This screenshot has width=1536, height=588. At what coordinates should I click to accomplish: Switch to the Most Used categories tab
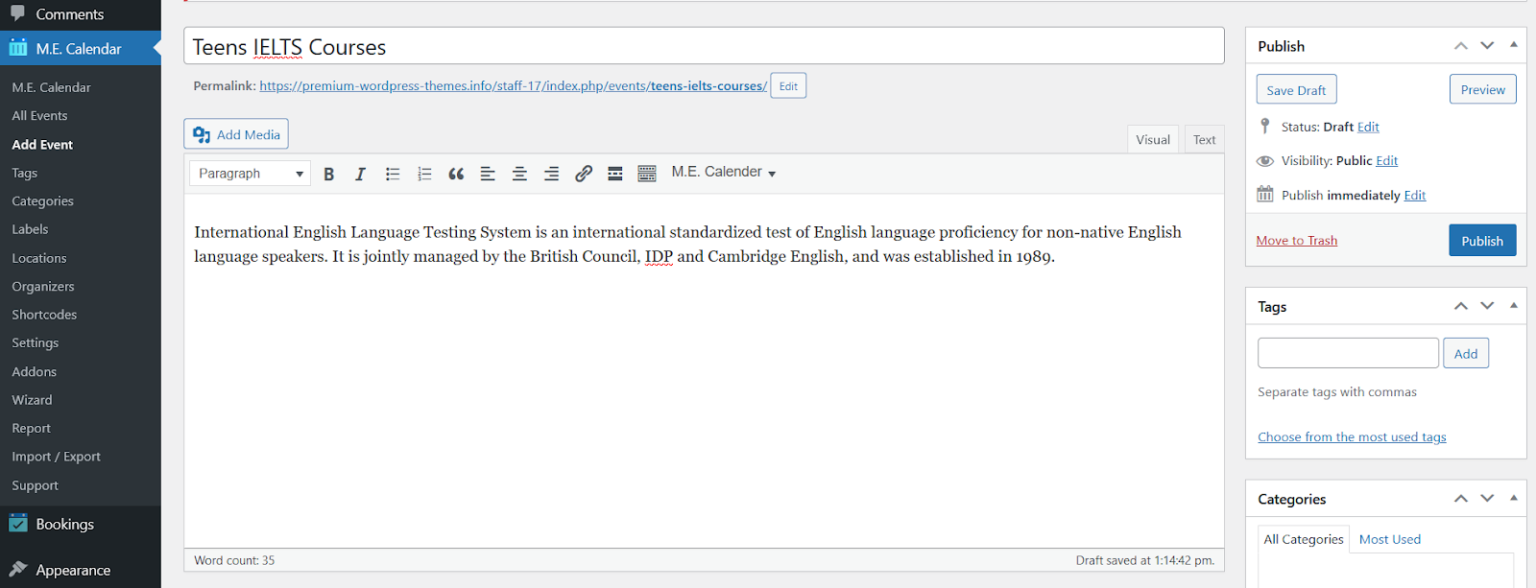point(1389,539)
